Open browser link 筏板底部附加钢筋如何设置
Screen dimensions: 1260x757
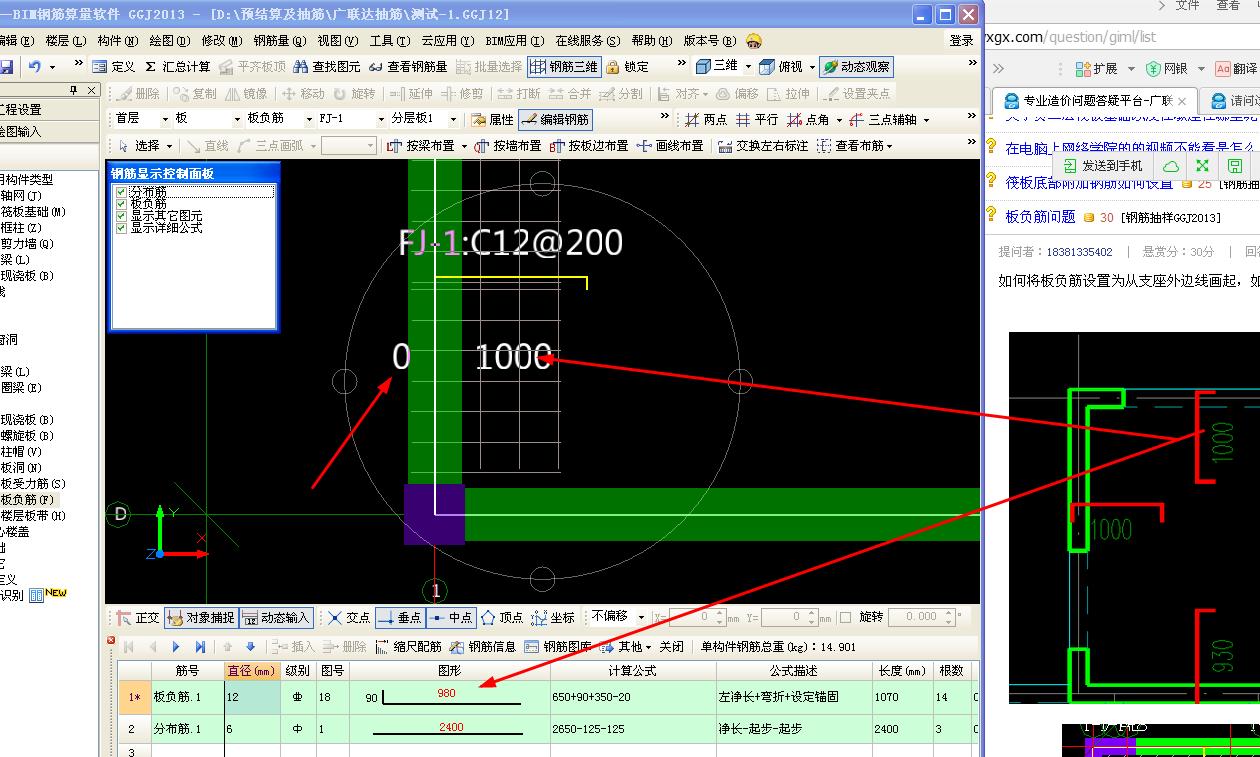[1089, 183]
